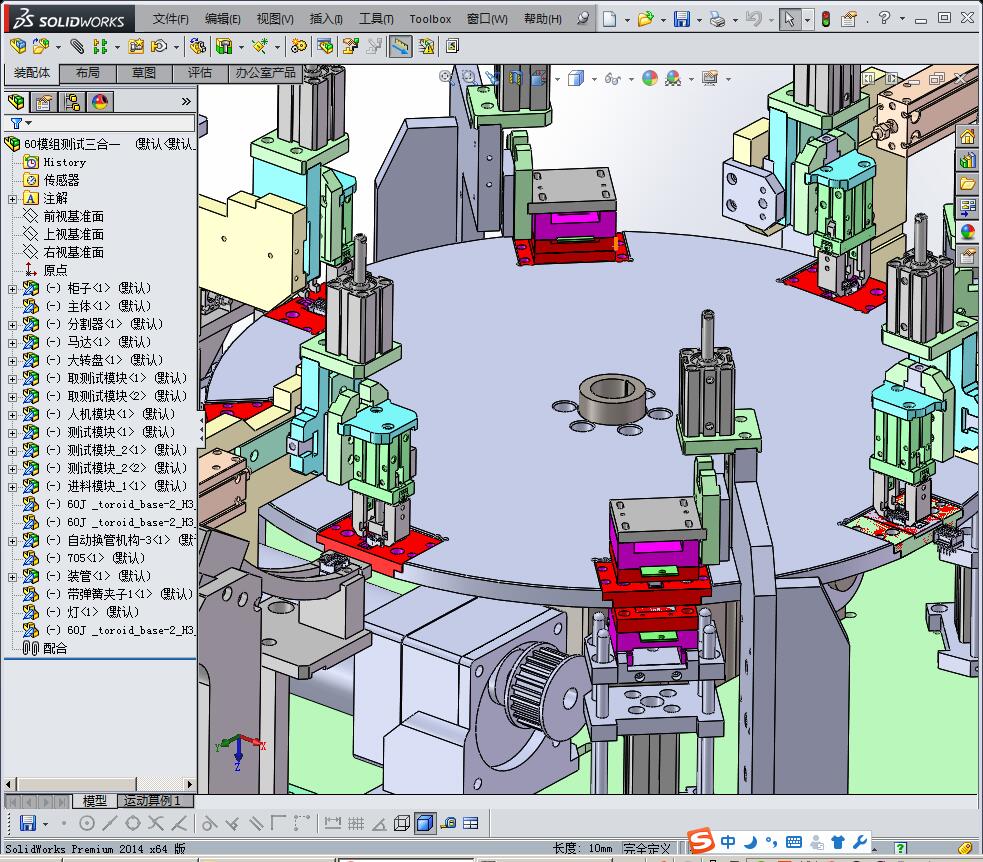Screen dimensions: 983x862
Task: Open the Options settings icon
Action: (x=849, y=19)
